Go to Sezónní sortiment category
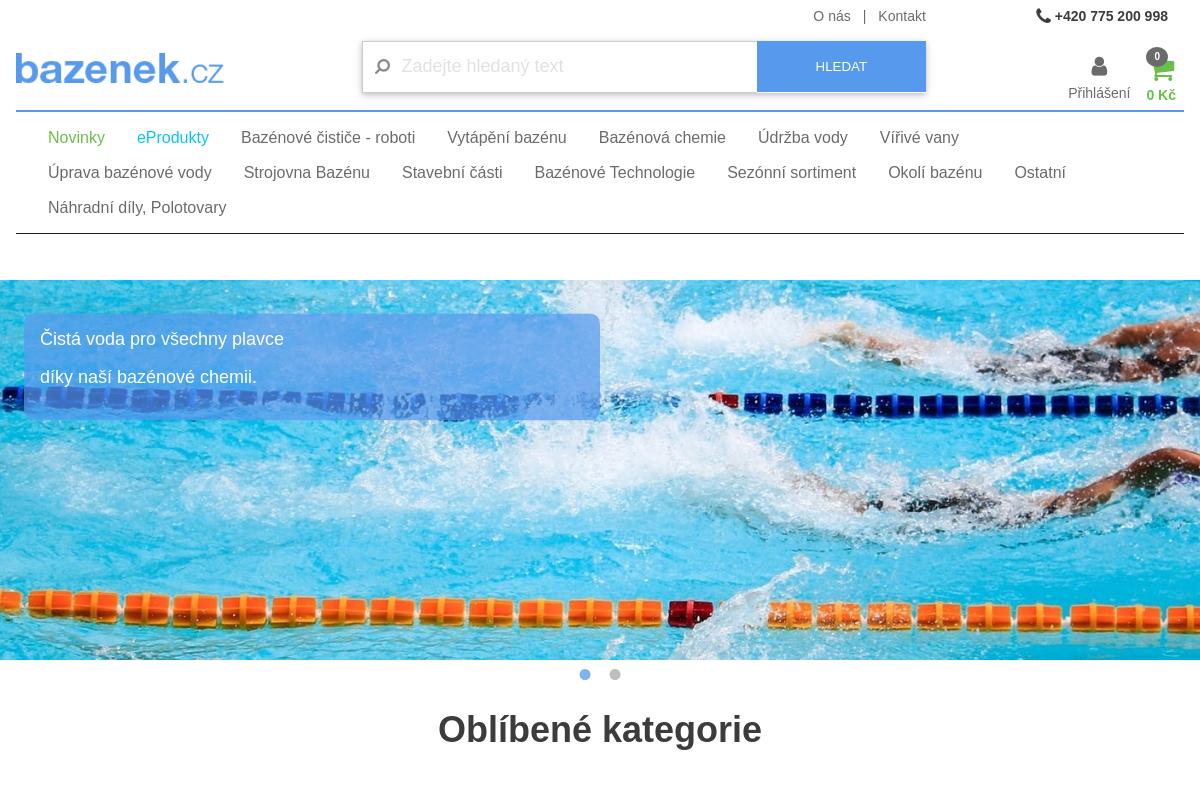 pos(791,173)
